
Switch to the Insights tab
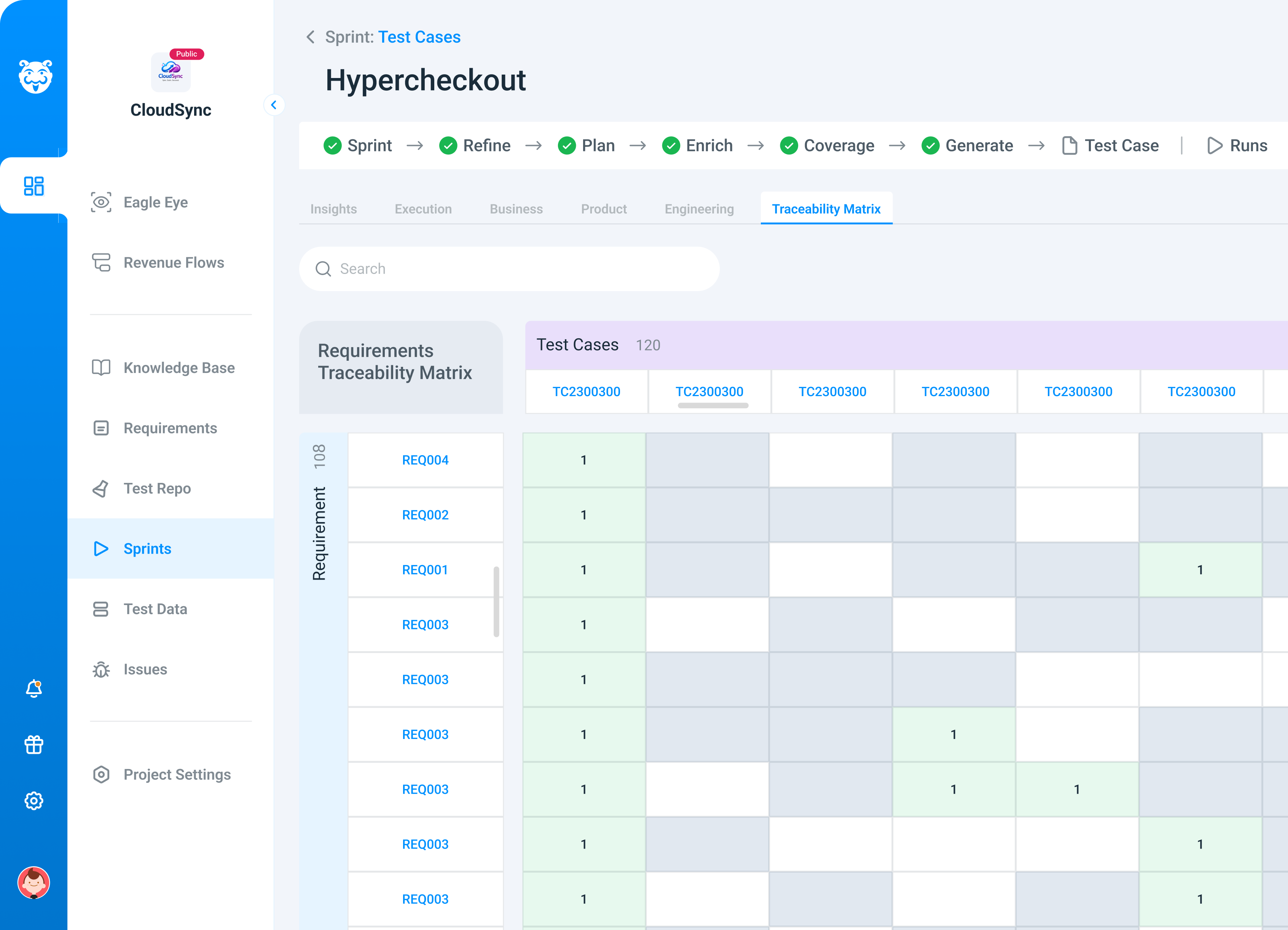click(333, 209)
